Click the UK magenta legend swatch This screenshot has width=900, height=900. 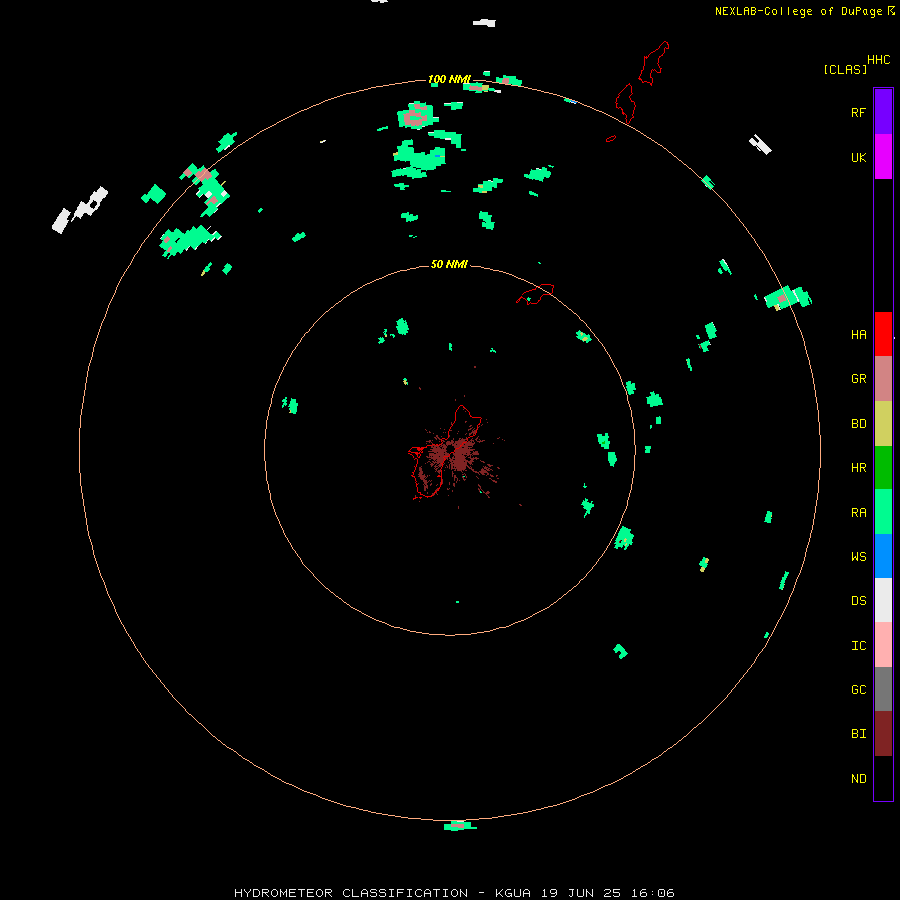[x=883, y=157]
